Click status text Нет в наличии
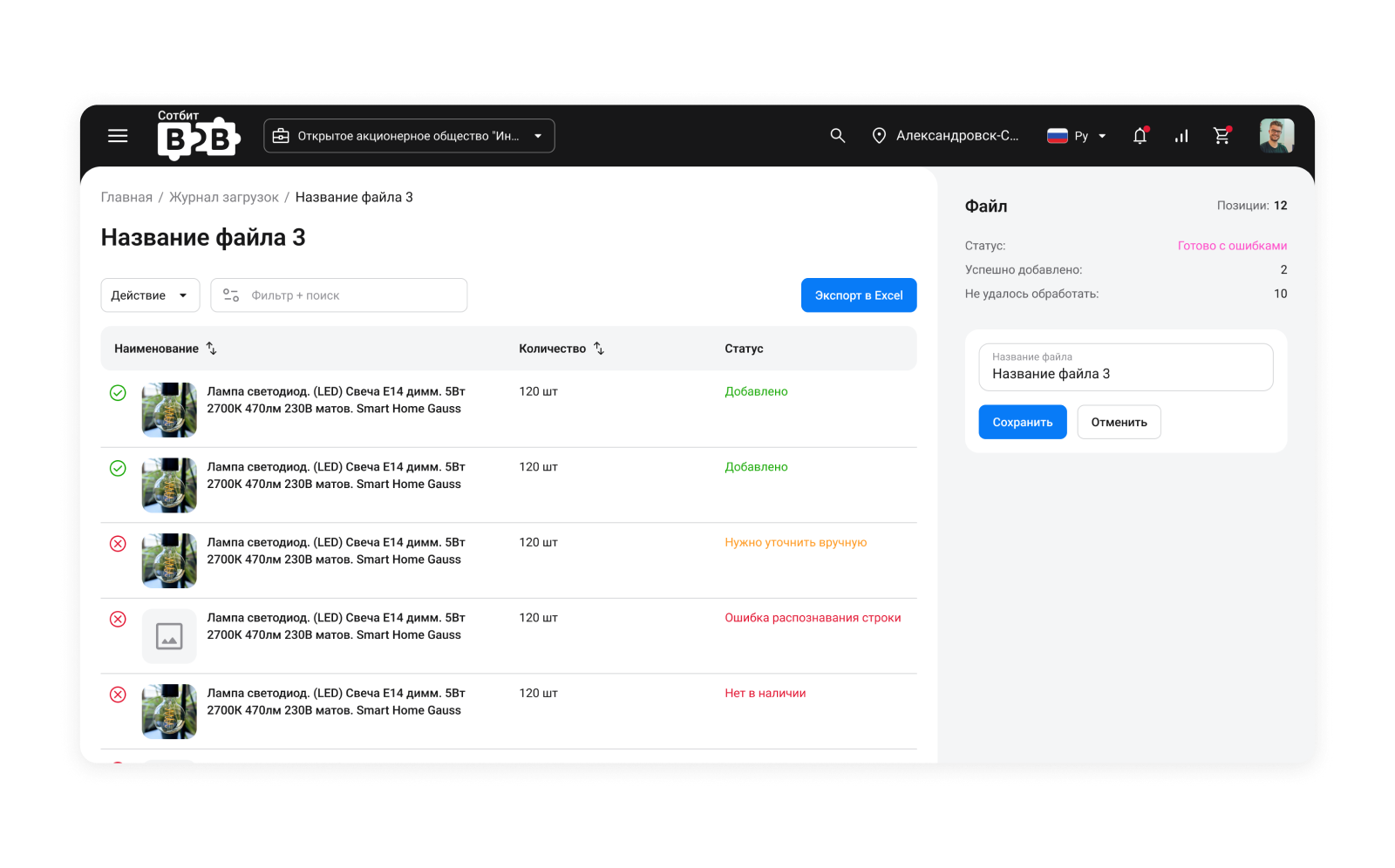Viewport: 1395px width, 868px height. (x=765, y=693)
